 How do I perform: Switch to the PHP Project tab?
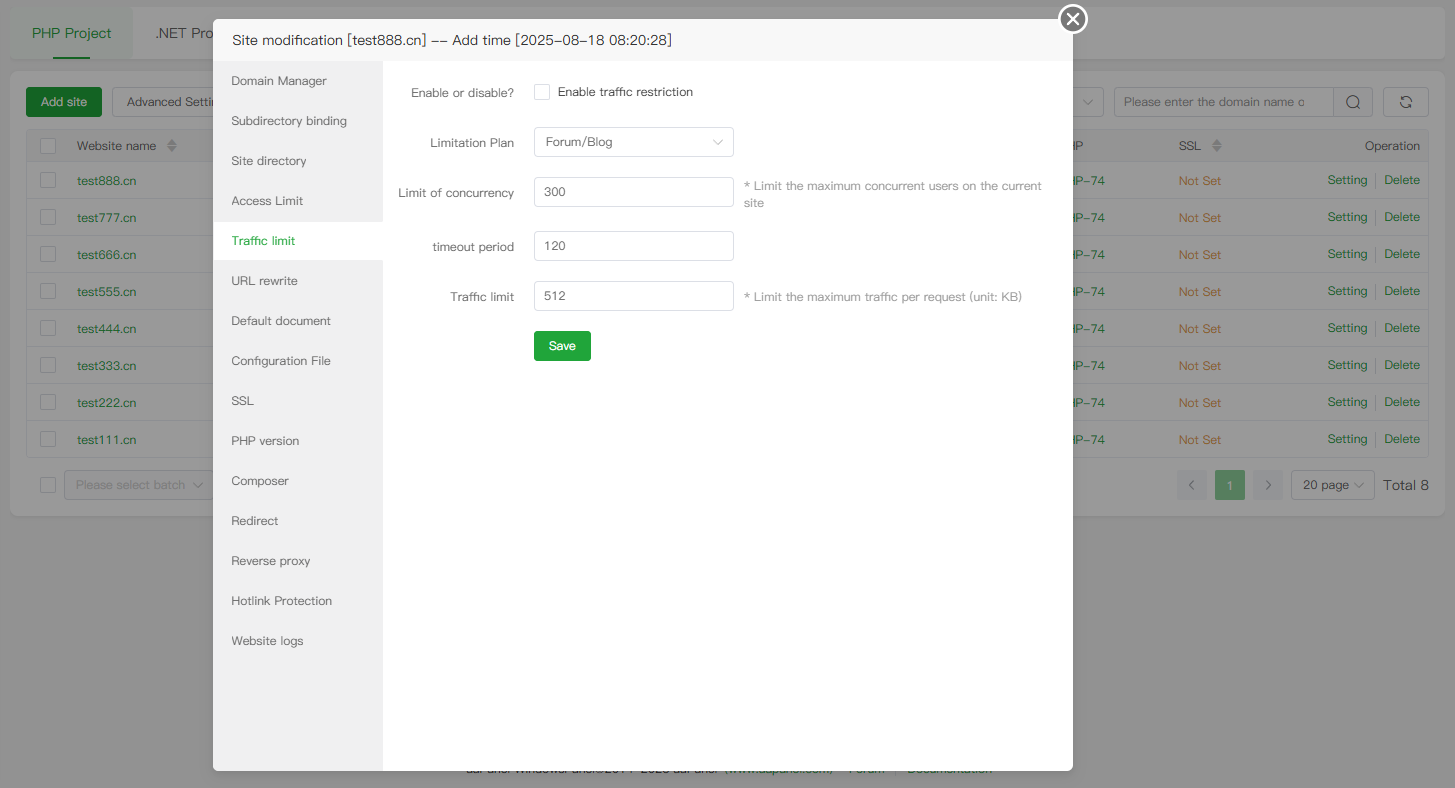pos(71,33)
